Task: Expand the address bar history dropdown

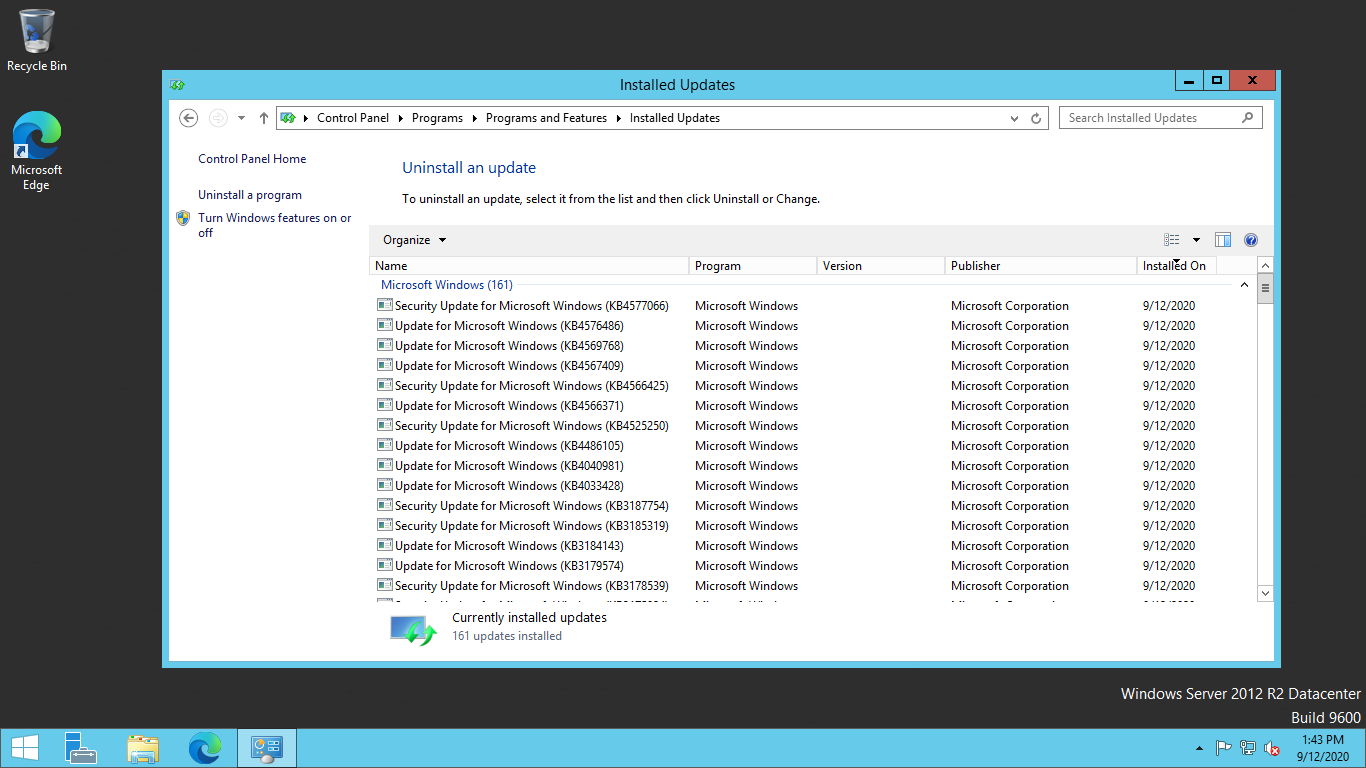Action: [x=1015, y=118]
